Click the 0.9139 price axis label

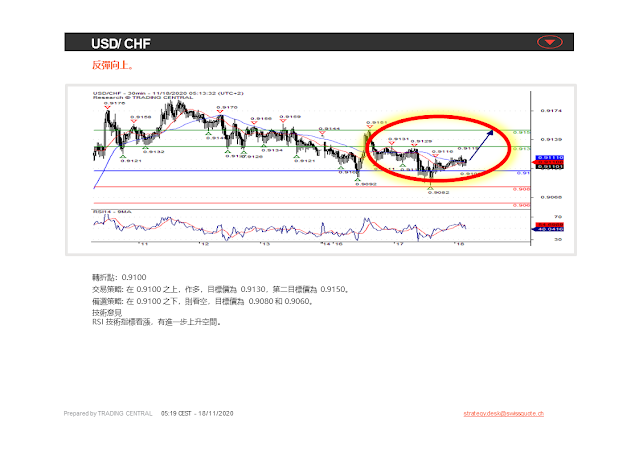pos(551,139)
